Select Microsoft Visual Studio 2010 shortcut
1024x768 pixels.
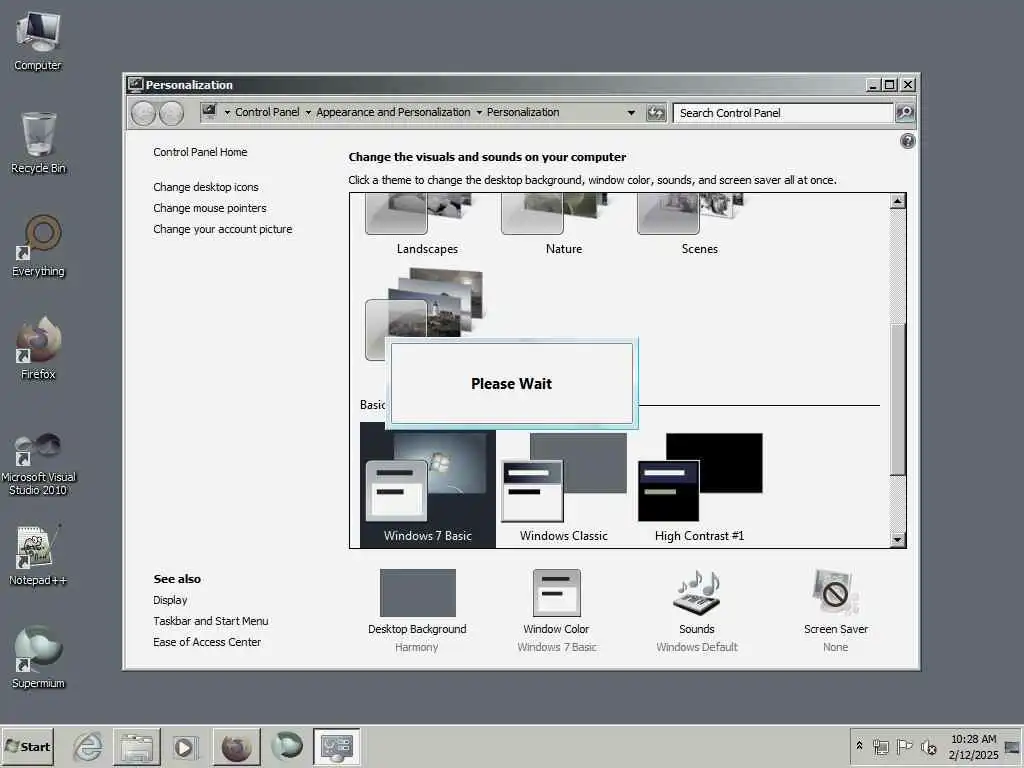click(38, 464)
